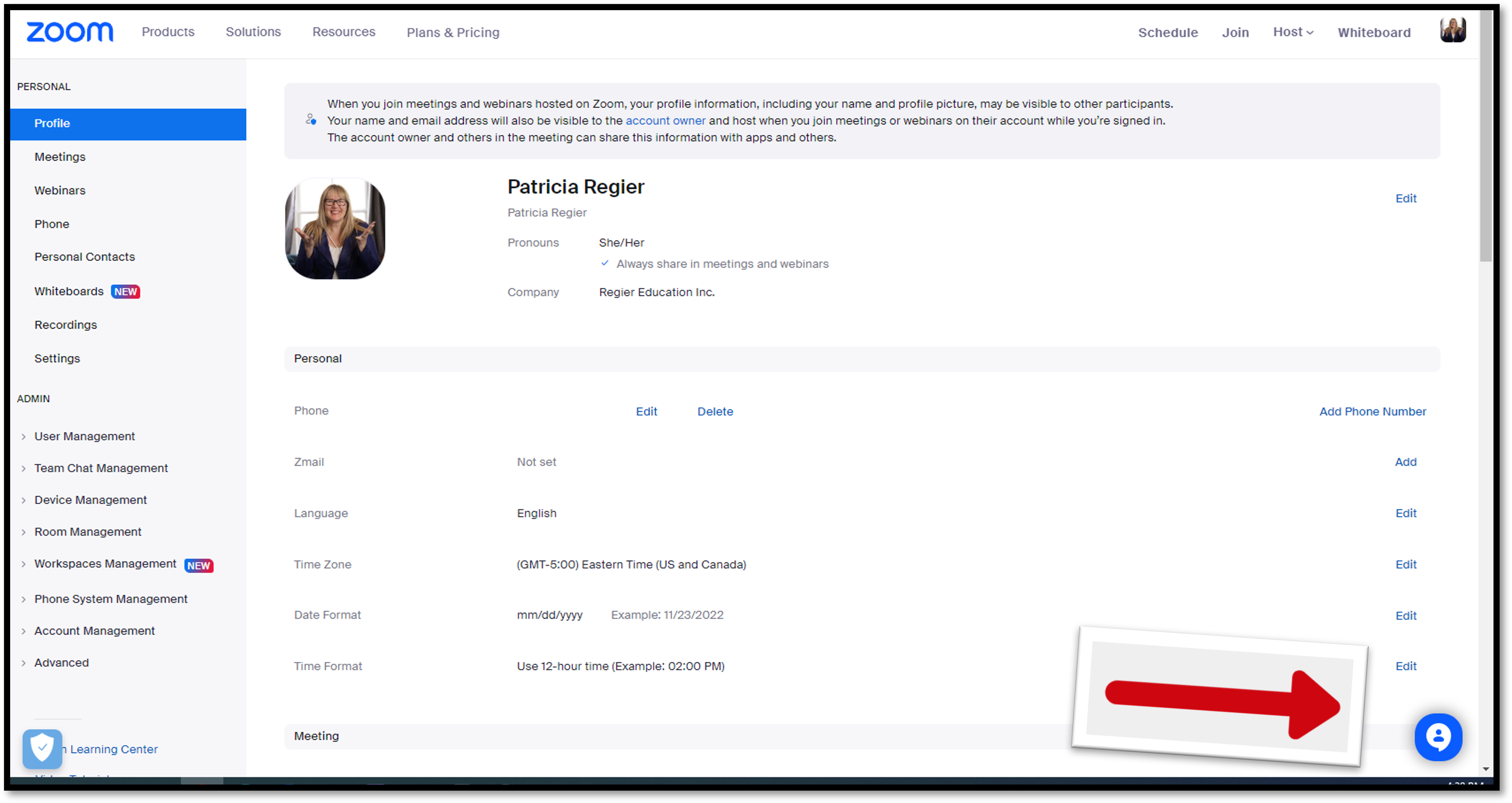
Task: Expand Team Chat Management
Action: [x=23, y=468]
